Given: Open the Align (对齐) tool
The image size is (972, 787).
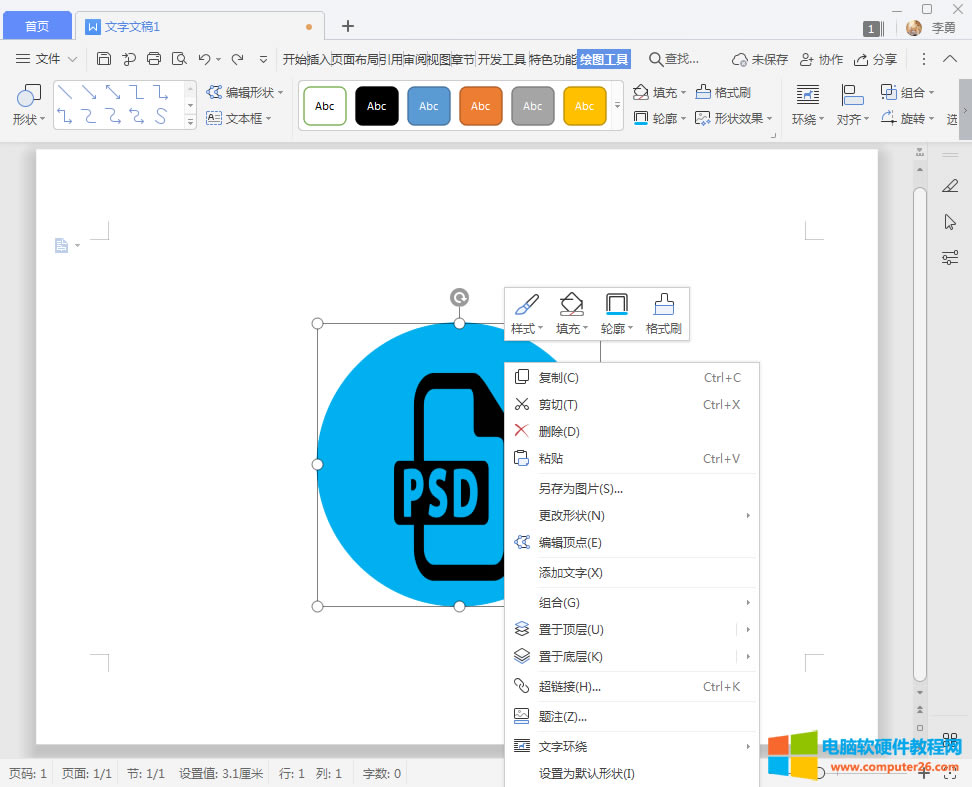Looking at the screenshot, I should pyautogui.click(x=852, y=105).
